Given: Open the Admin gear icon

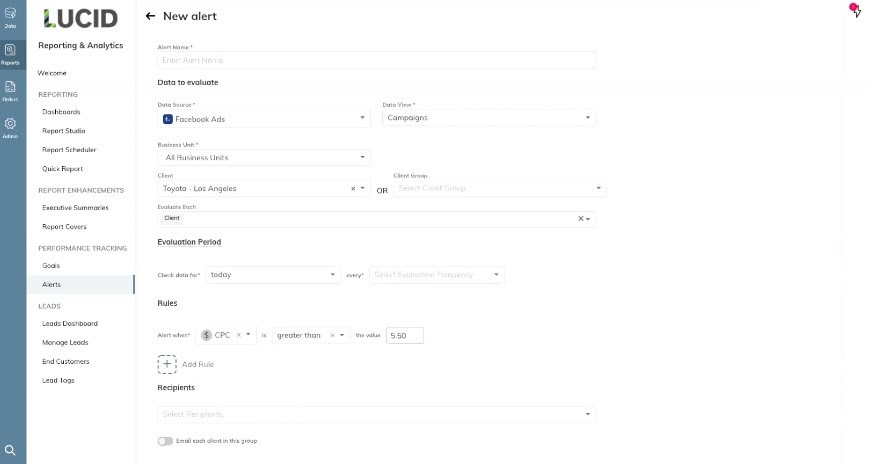Looking at the screenshot, I should click(10, 127).
